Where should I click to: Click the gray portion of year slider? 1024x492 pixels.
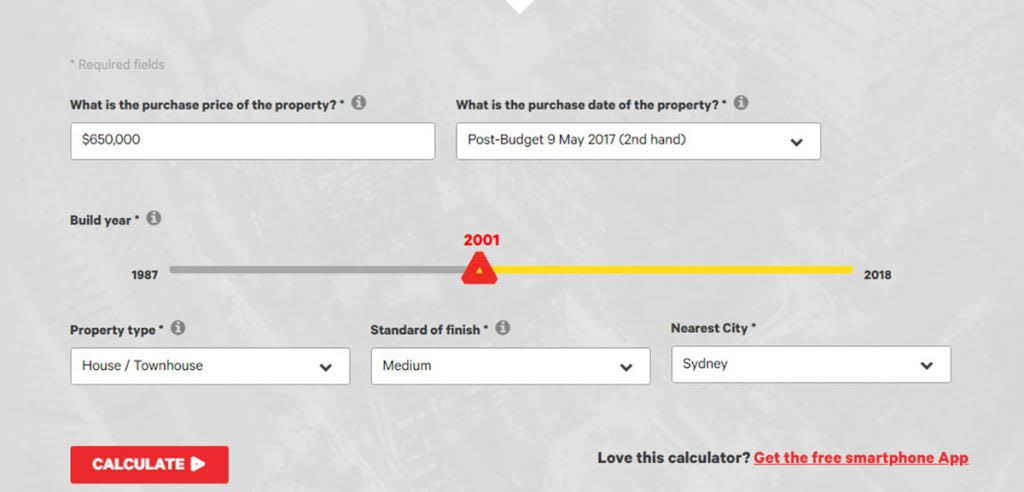(316, 269)
